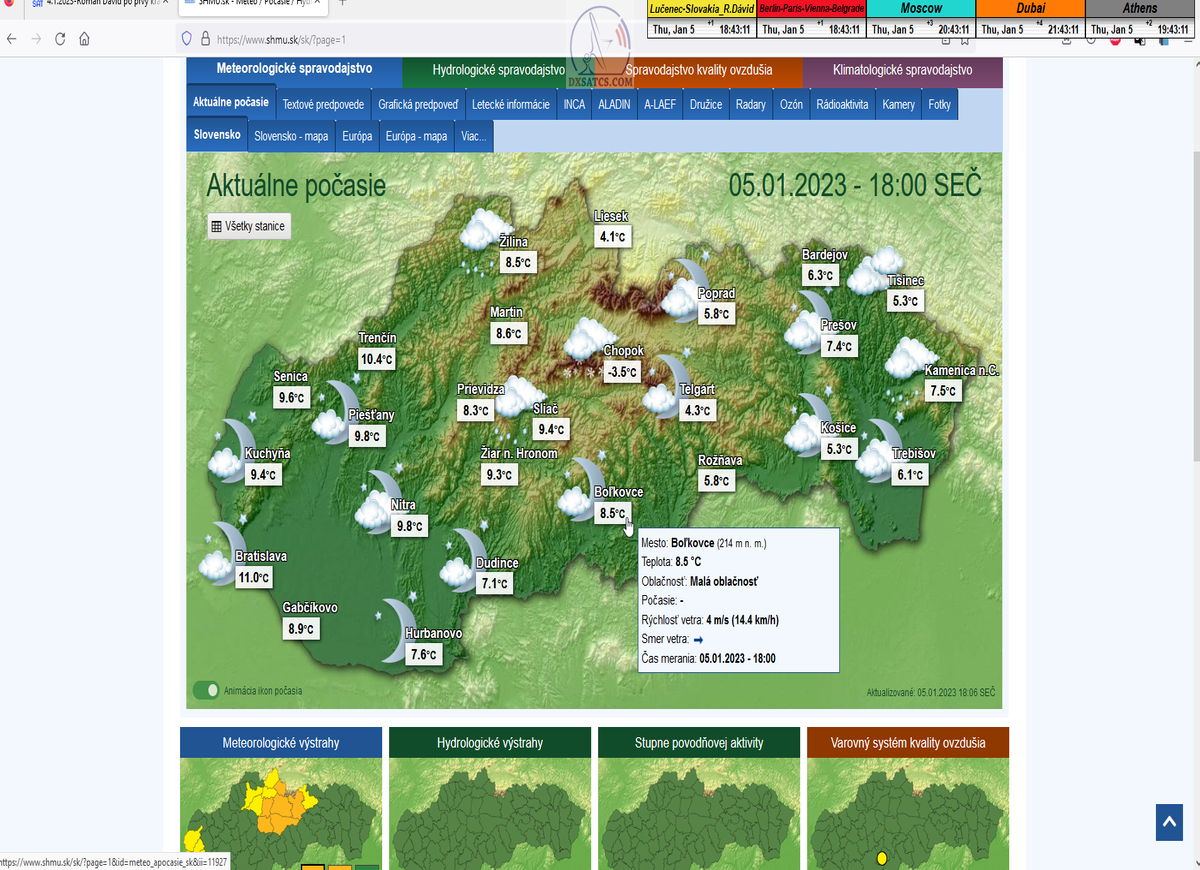This screenshot has height=870, width=1200.
Task: Select the Fotky tab
Action: click(x=940, y=104)
